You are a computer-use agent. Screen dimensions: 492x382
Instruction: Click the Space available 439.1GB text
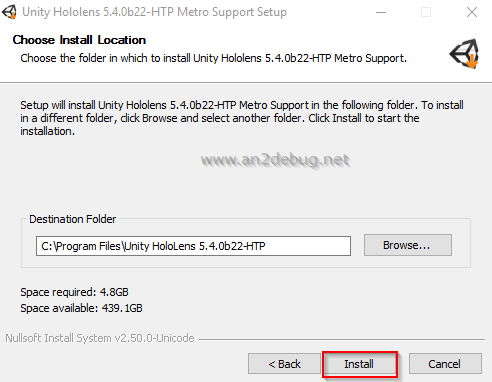point(81,308)
